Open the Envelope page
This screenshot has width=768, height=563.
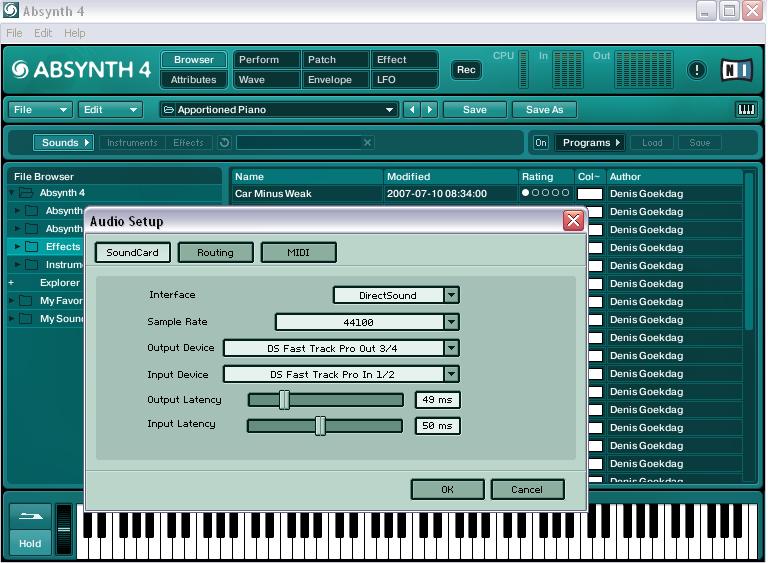tap(336, 79)
